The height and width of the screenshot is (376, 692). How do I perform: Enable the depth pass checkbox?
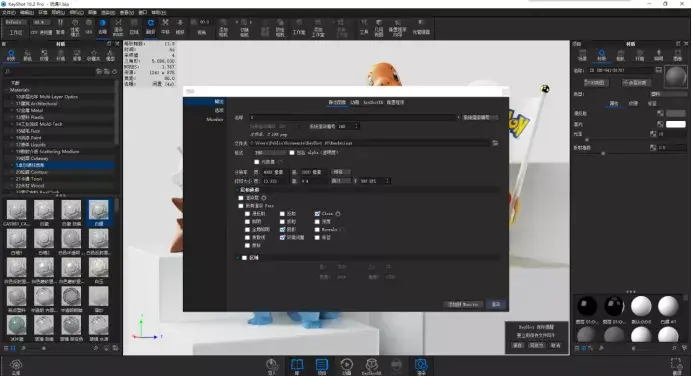tap(317, 222)
